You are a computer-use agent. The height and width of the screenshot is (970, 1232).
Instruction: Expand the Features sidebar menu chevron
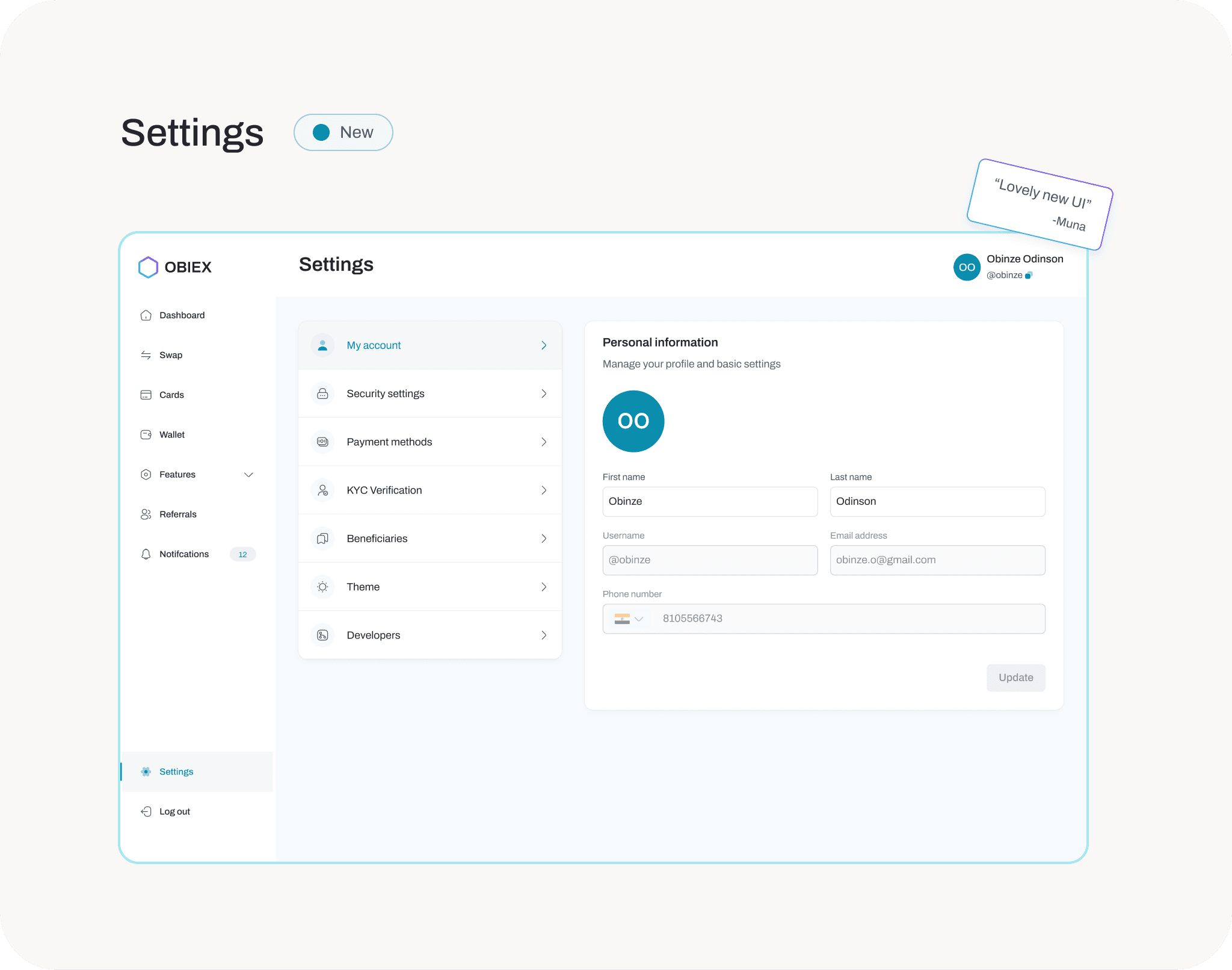tap(248, 475)
